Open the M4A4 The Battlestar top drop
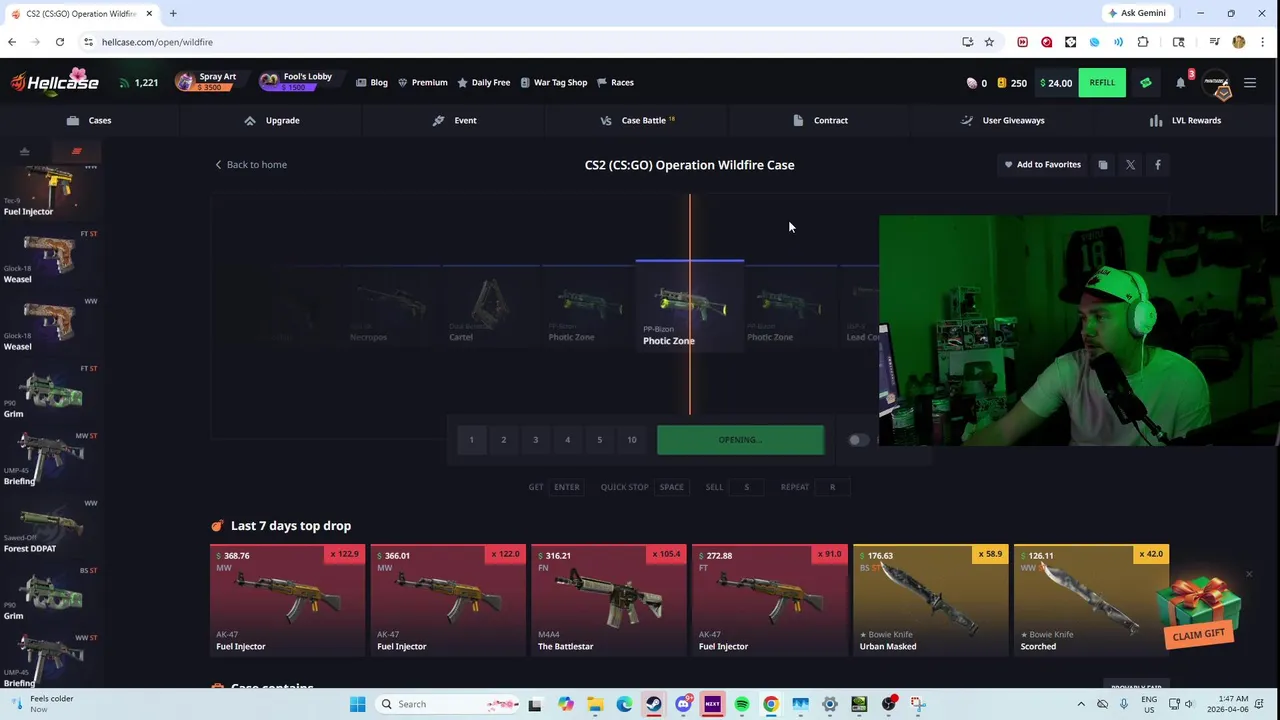This screenshot has height=720, width=1280. pyautogui.click(x=608, y=600)
